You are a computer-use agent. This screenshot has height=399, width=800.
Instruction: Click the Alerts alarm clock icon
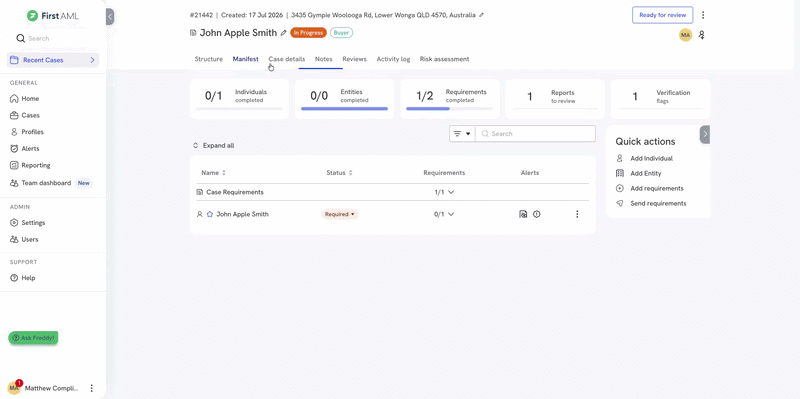click(x=14, y=148)
